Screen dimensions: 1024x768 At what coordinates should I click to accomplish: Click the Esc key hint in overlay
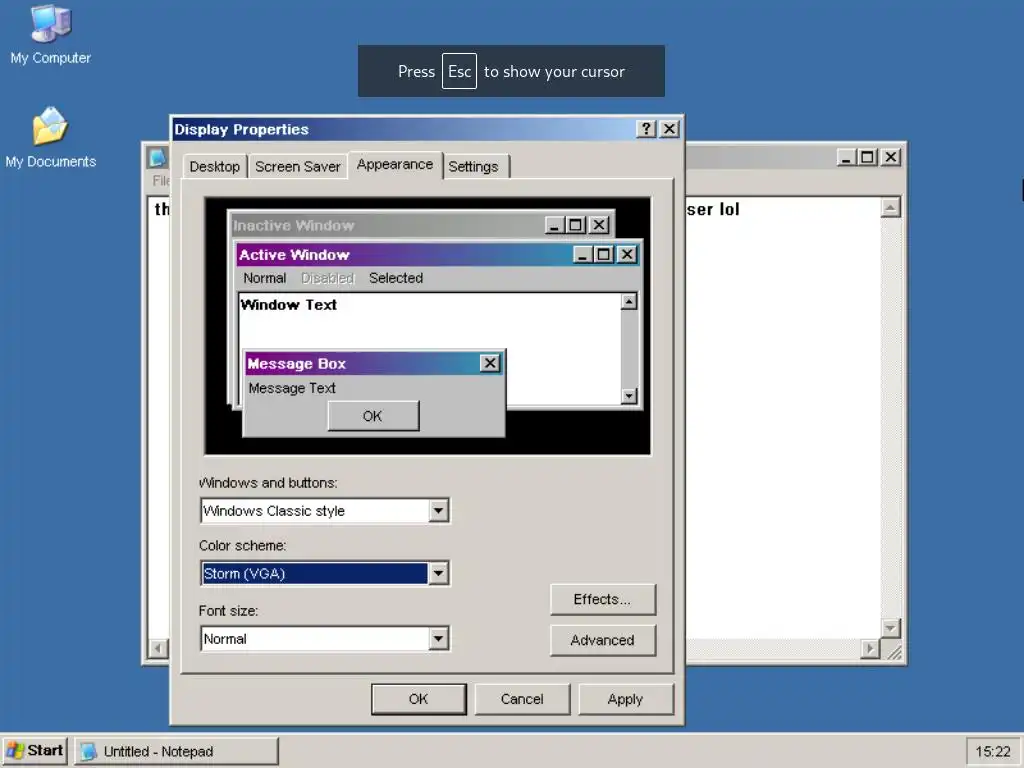(459, 71)
